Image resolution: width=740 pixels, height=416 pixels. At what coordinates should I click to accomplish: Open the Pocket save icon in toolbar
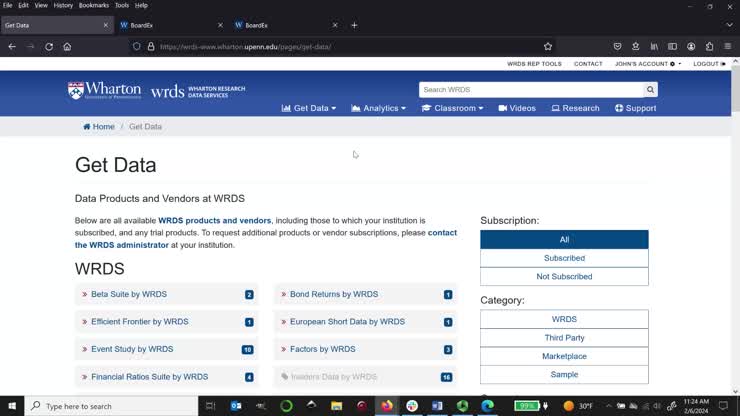coord(617,47)
